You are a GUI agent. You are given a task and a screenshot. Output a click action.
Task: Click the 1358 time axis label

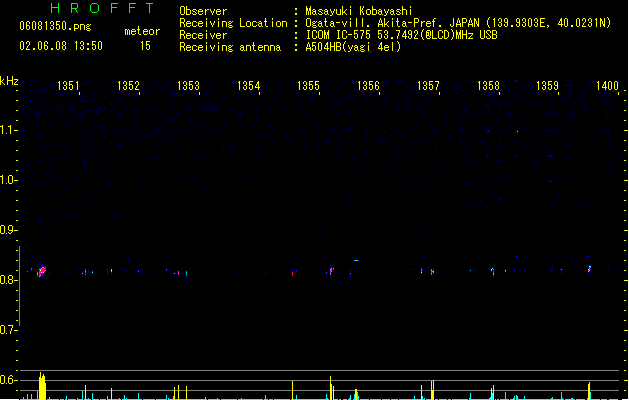pyautogui.click(x=488, y=86)
